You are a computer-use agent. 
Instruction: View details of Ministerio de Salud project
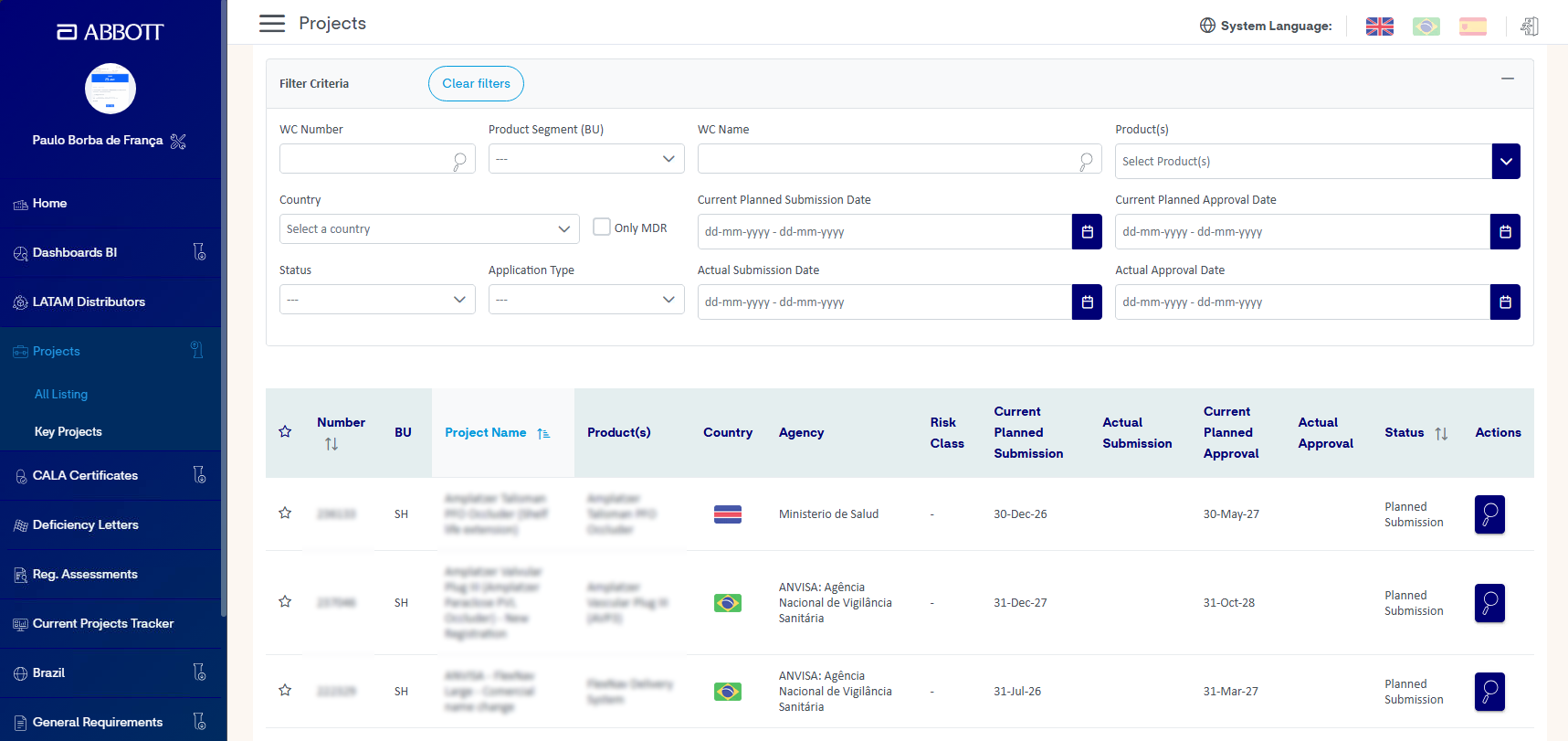tap(1489, 514)
